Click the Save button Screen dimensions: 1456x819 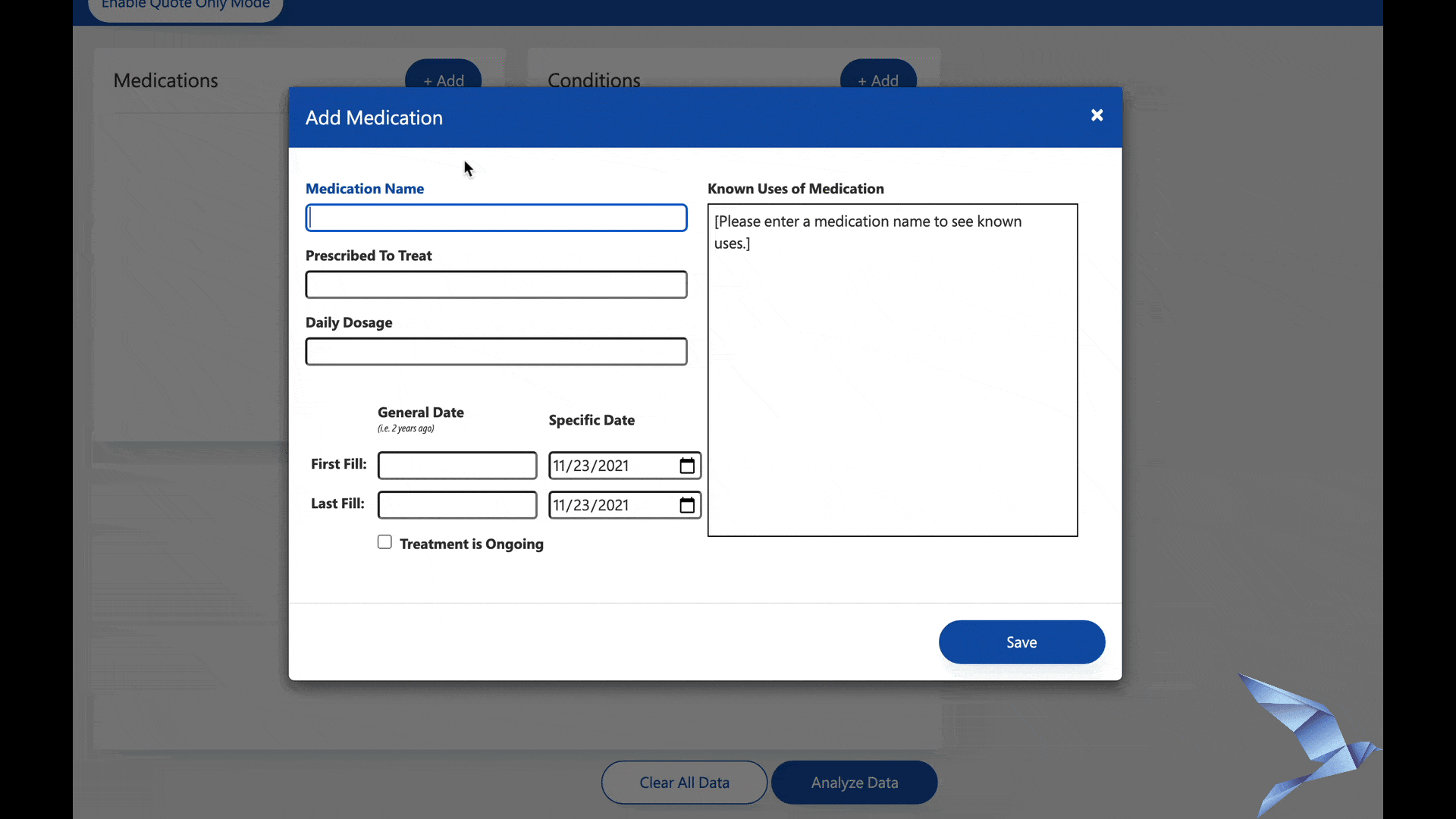coord(1021,642)
